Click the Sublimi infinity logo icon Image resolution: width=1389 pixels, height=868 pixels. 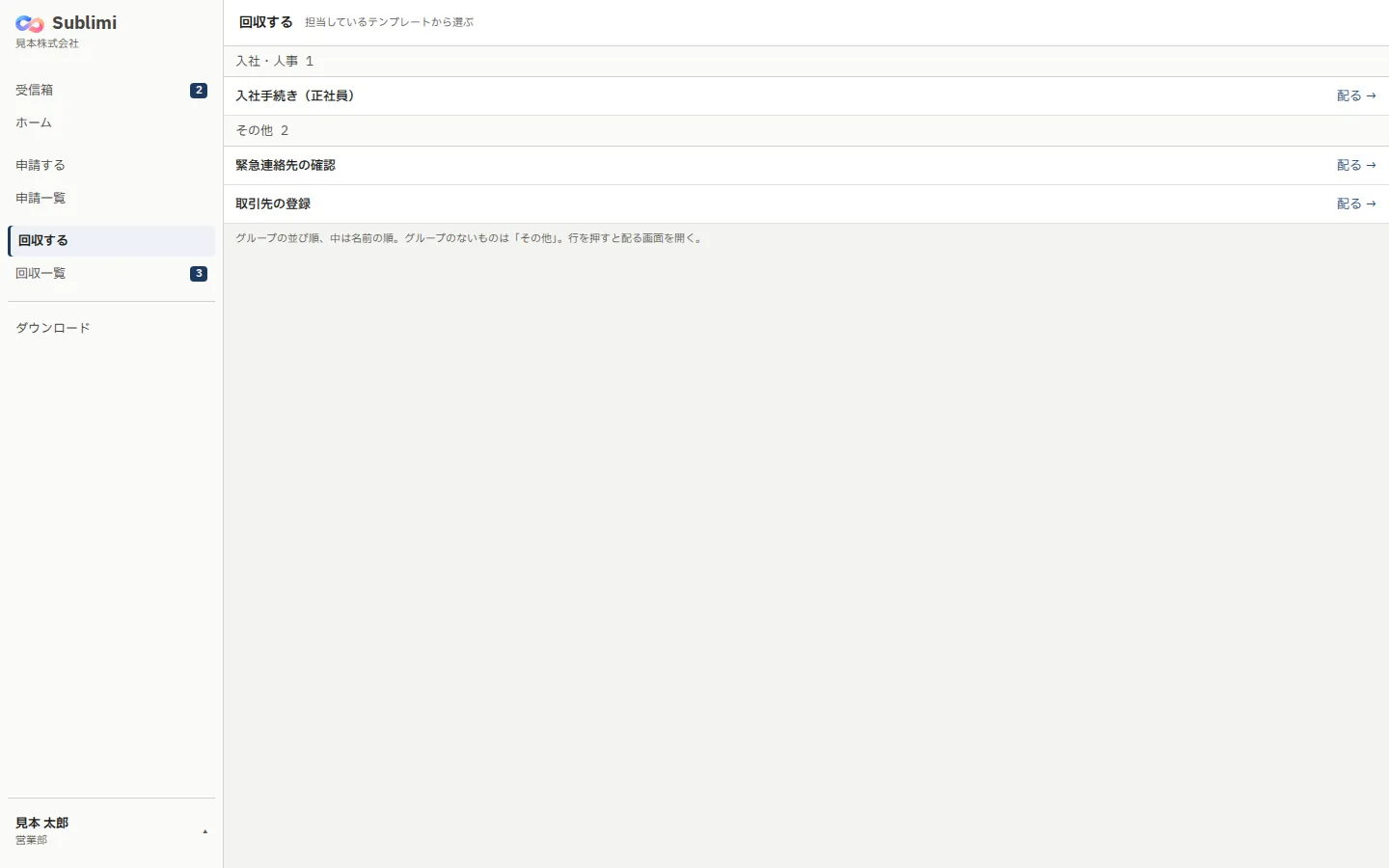30,24
